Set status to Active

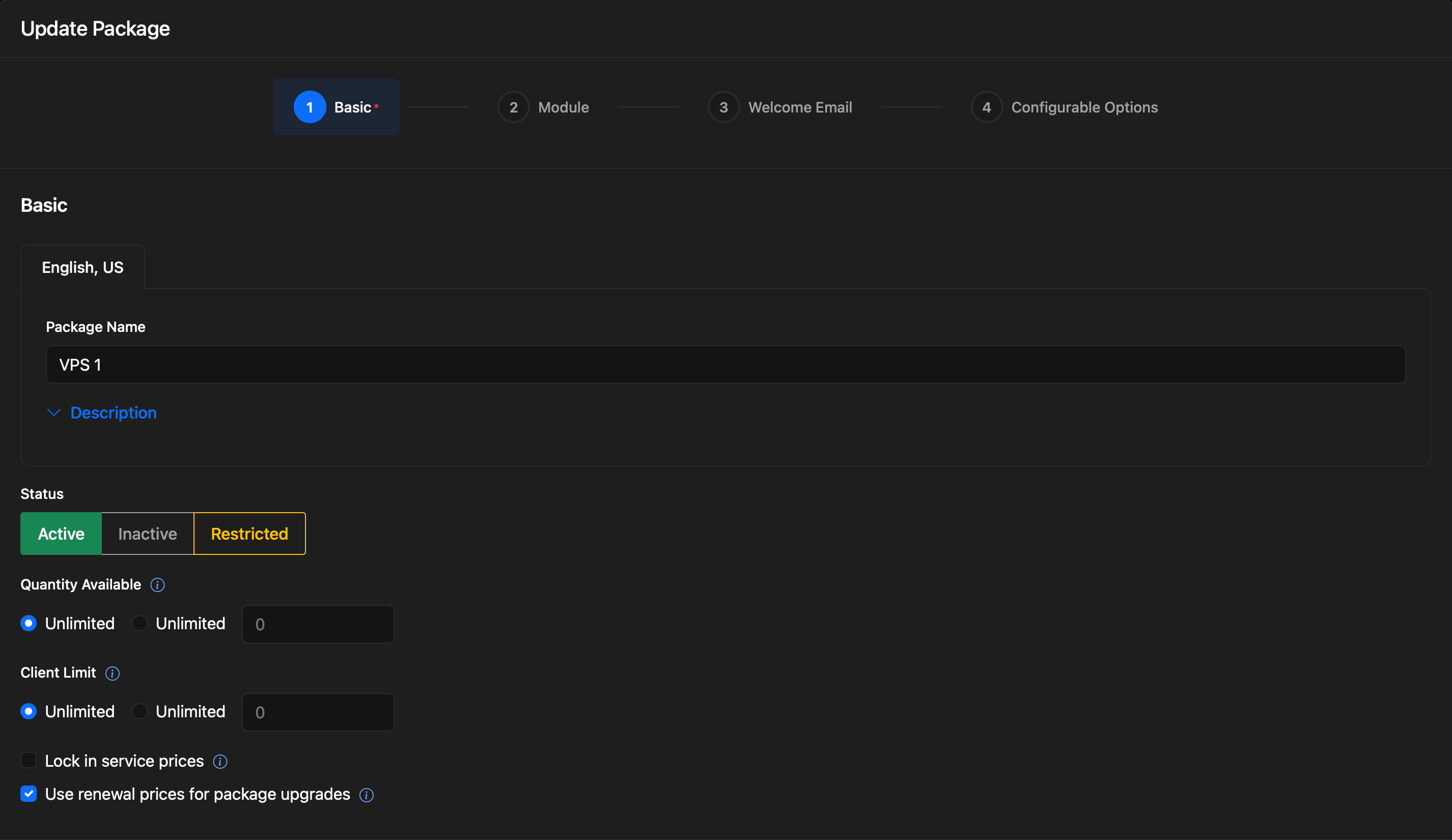click(x=61, y=534)
